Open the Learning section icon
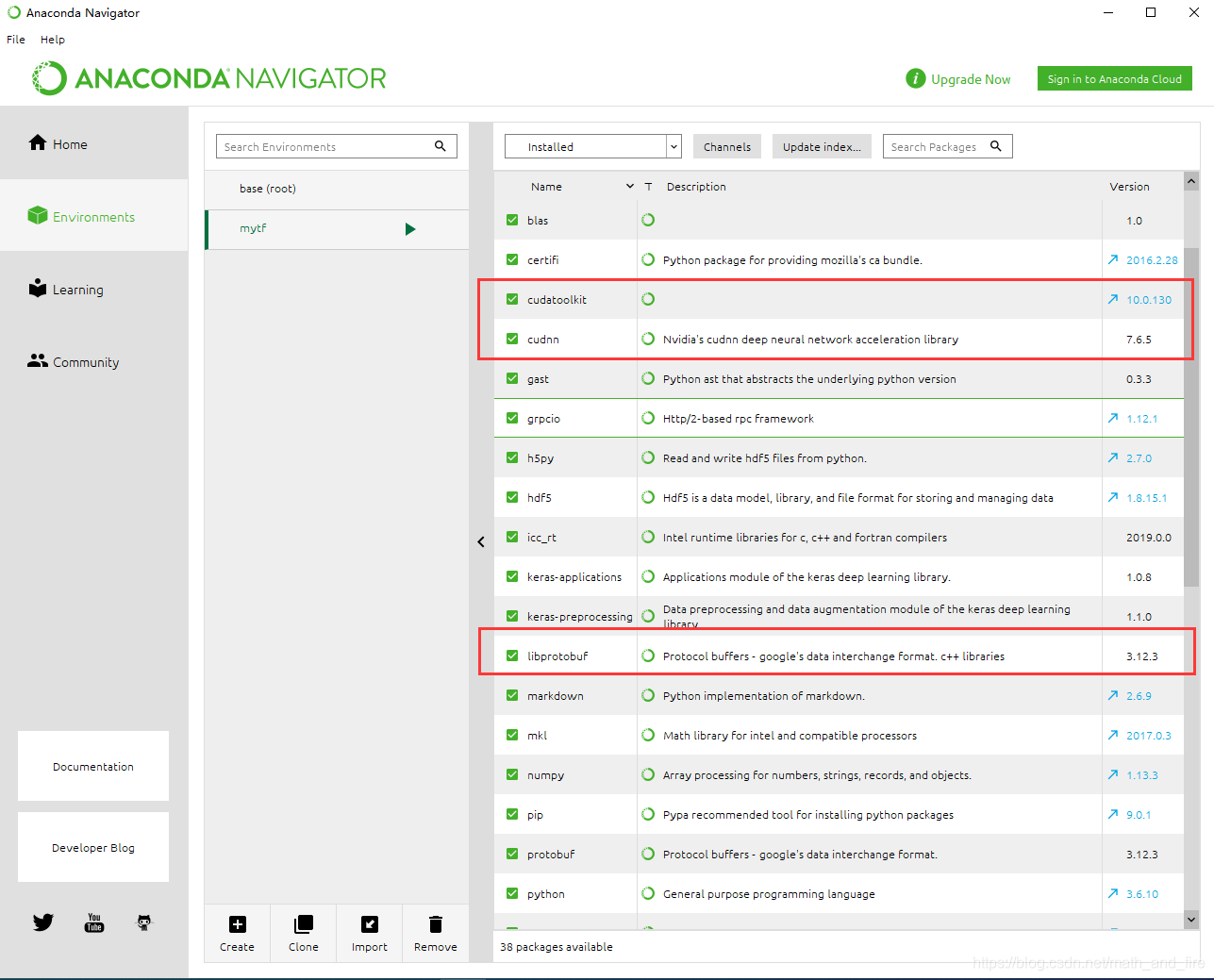 pyautogui.click(x=38, y=288)
